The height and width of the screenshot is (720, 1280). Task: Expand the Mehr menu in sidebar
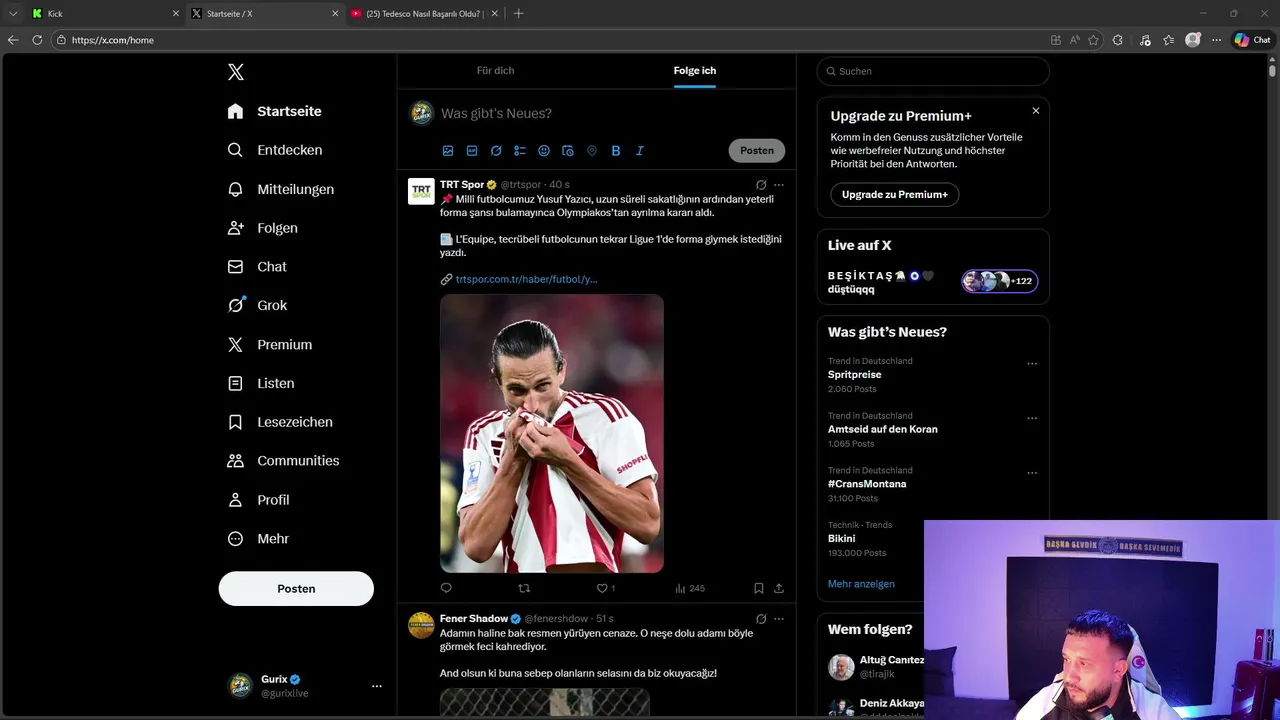[x=259, y=538]
